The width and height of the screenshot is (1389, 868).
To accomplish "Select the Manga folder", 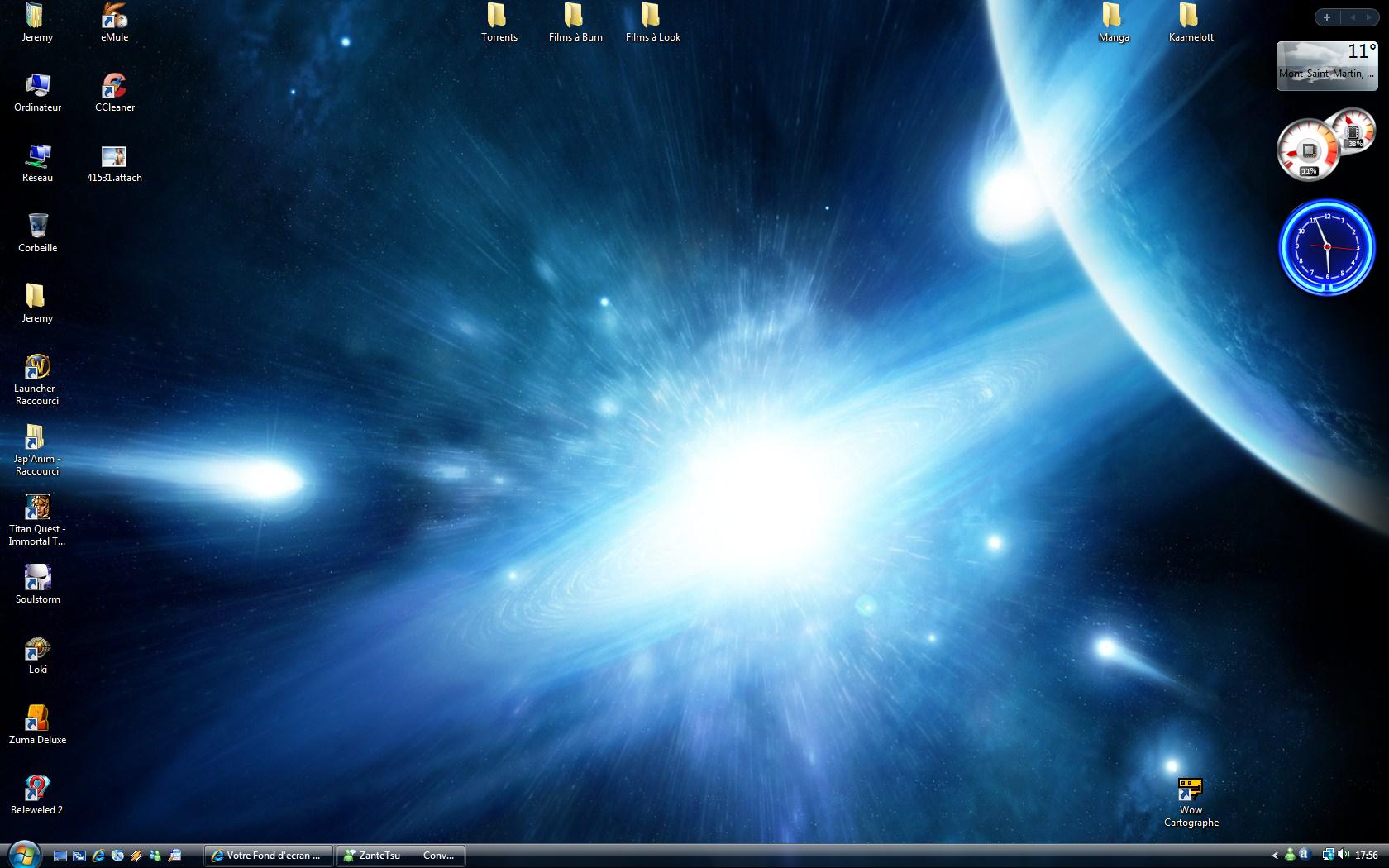I will pos(1114,22).
